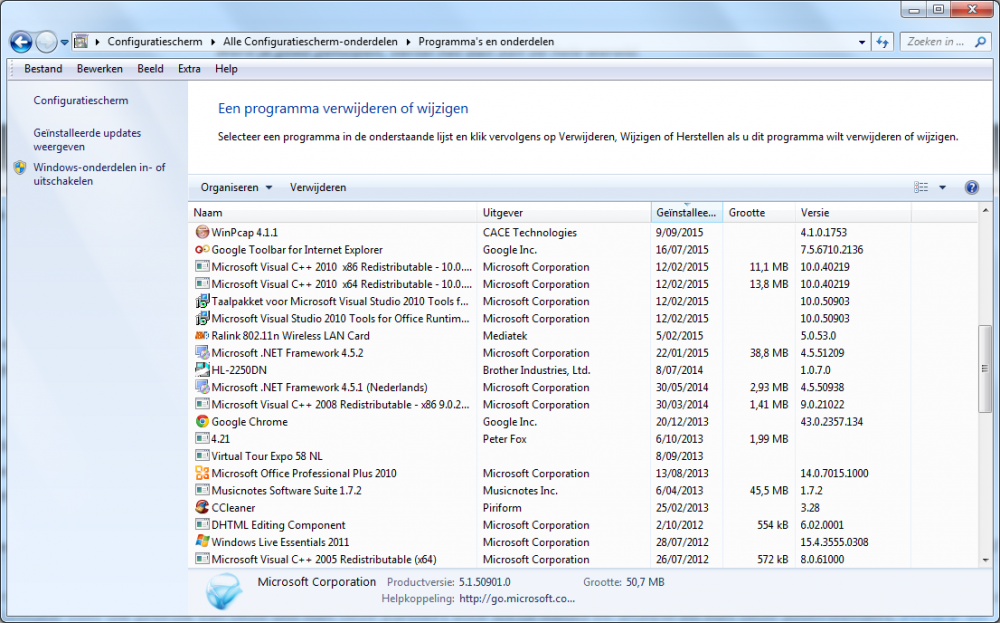The image size is (1000, 623).
Task: Open Windows-onderdelen in- of uitschakelen link
Action: click(99, 175)
